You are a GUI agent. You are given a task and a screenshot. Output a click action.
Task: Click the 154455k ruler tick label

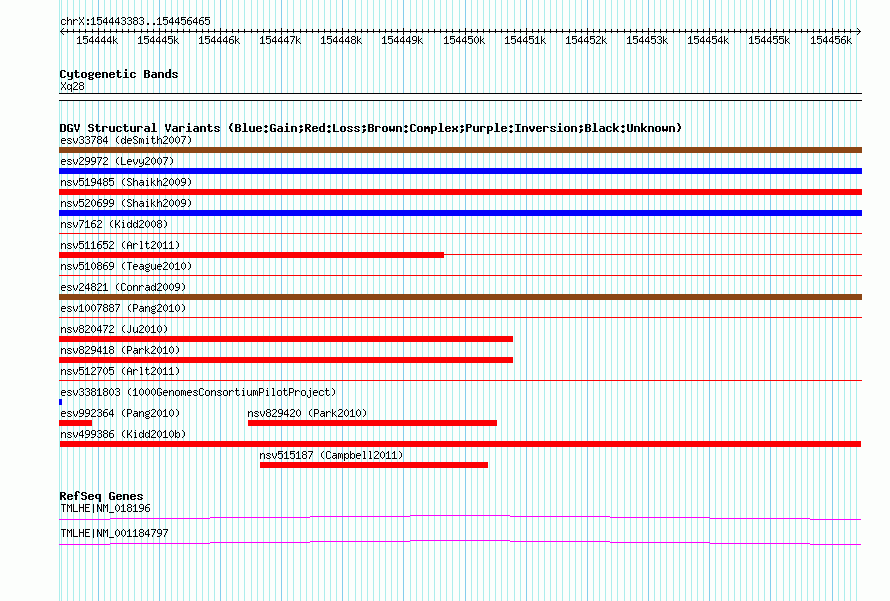click(x=769, y=40)
